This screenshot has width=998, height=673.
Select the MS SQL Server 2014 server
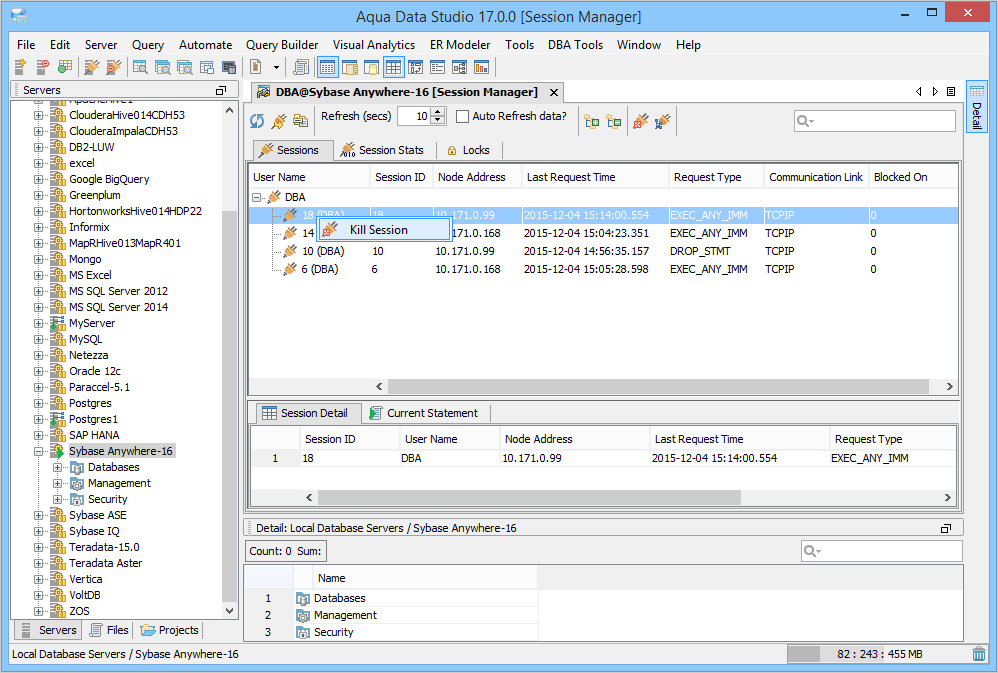tap(118, 307)
